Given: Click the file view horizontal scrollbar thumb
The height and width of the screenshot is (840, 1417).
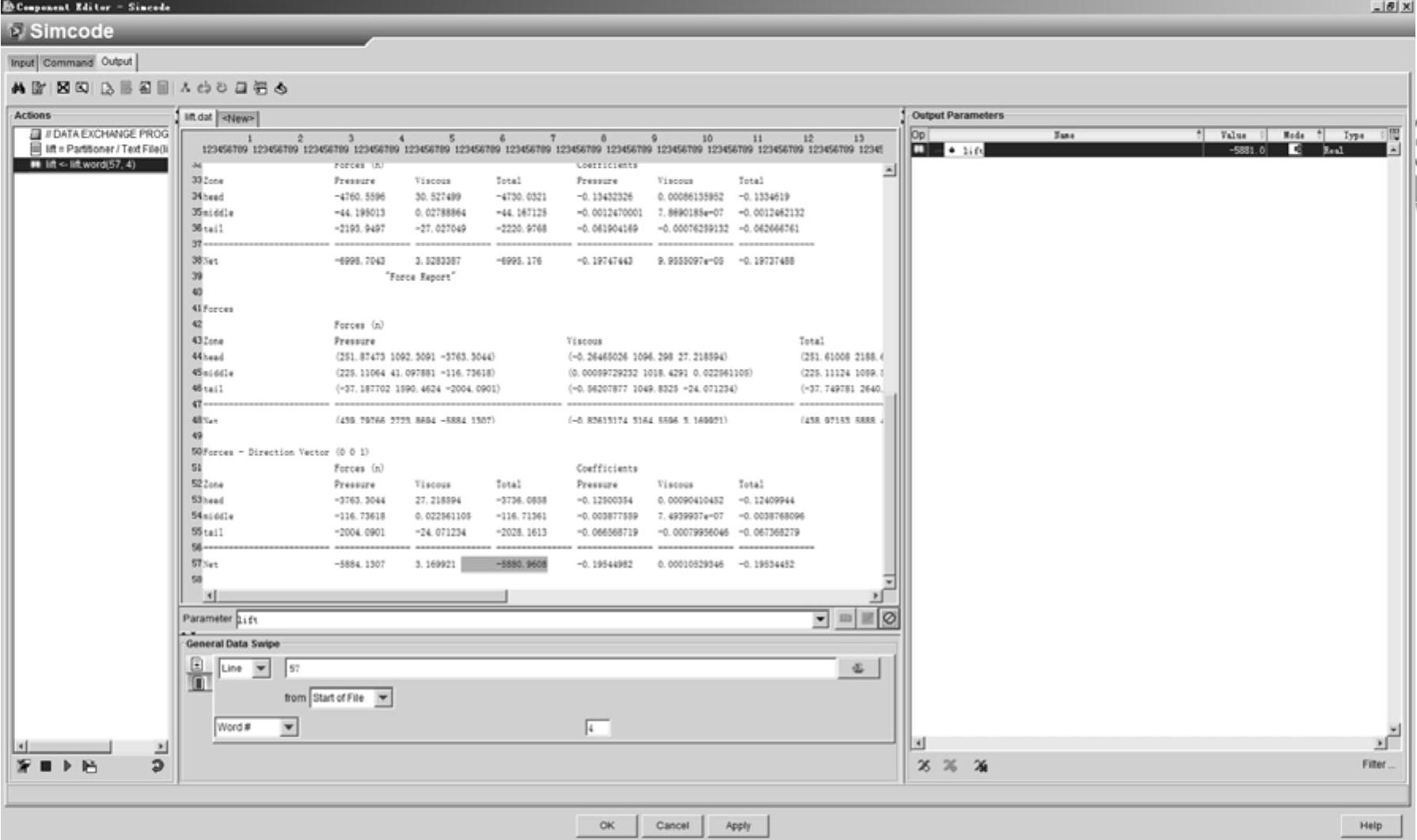Looking at the screenshot, I should (x=362, y=595).
